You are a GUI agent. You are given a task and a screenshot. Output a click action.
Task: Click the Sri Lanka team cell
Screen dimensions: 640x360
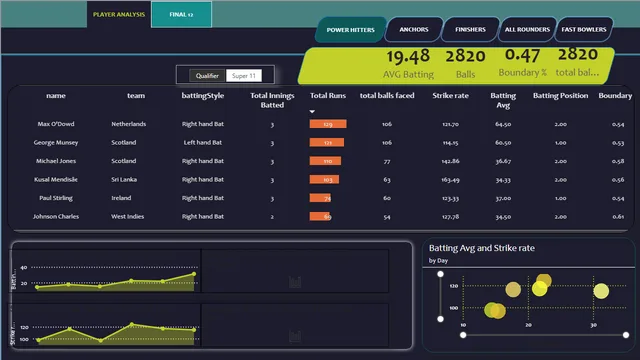(124, 180)
